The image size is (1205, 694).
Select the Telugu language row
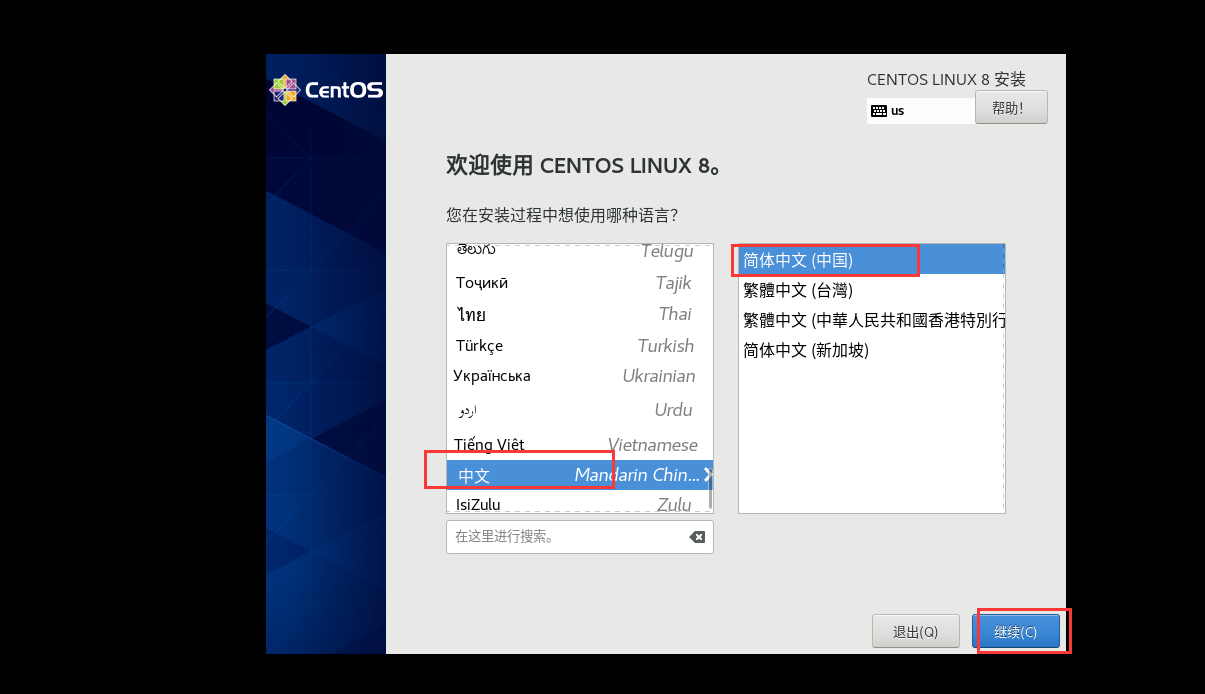tap(579, 252)
